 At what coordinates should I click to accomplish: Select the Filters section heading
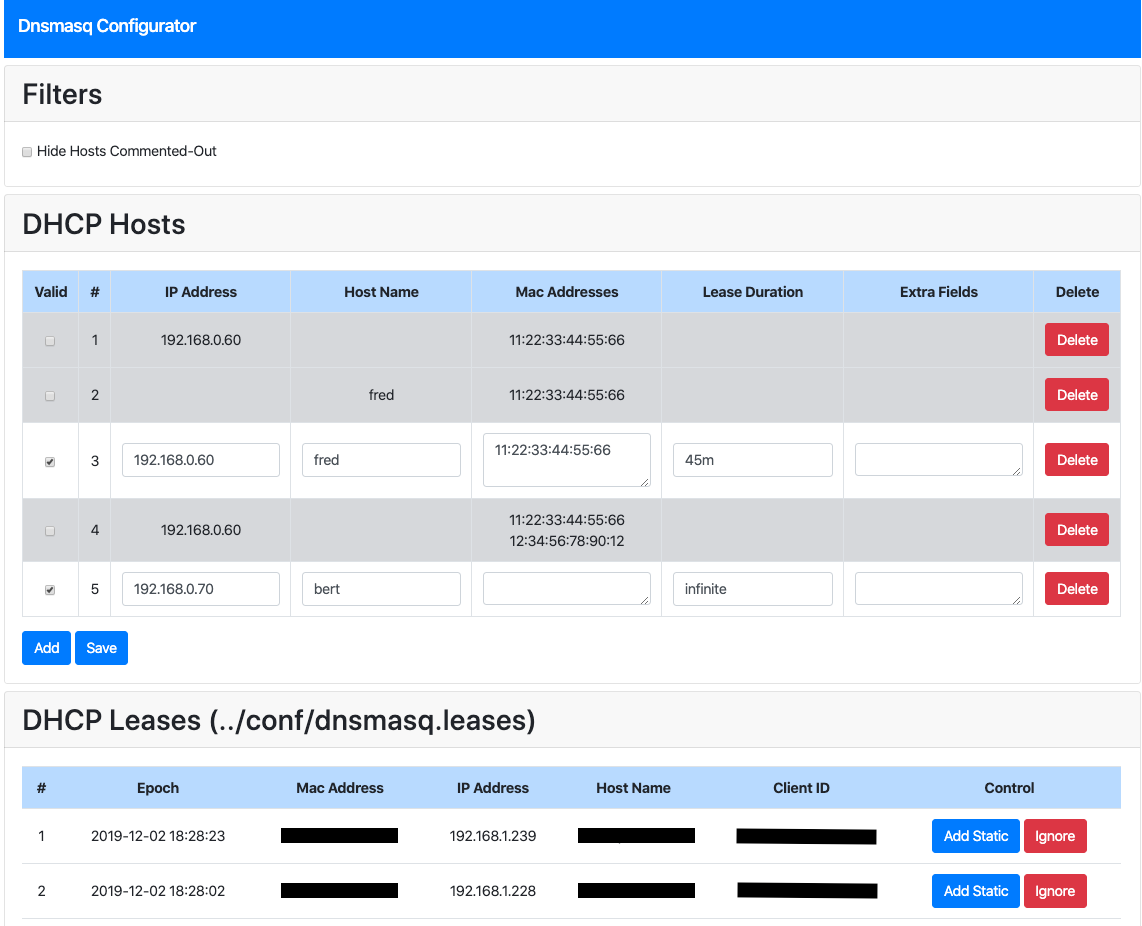(63, 95)
